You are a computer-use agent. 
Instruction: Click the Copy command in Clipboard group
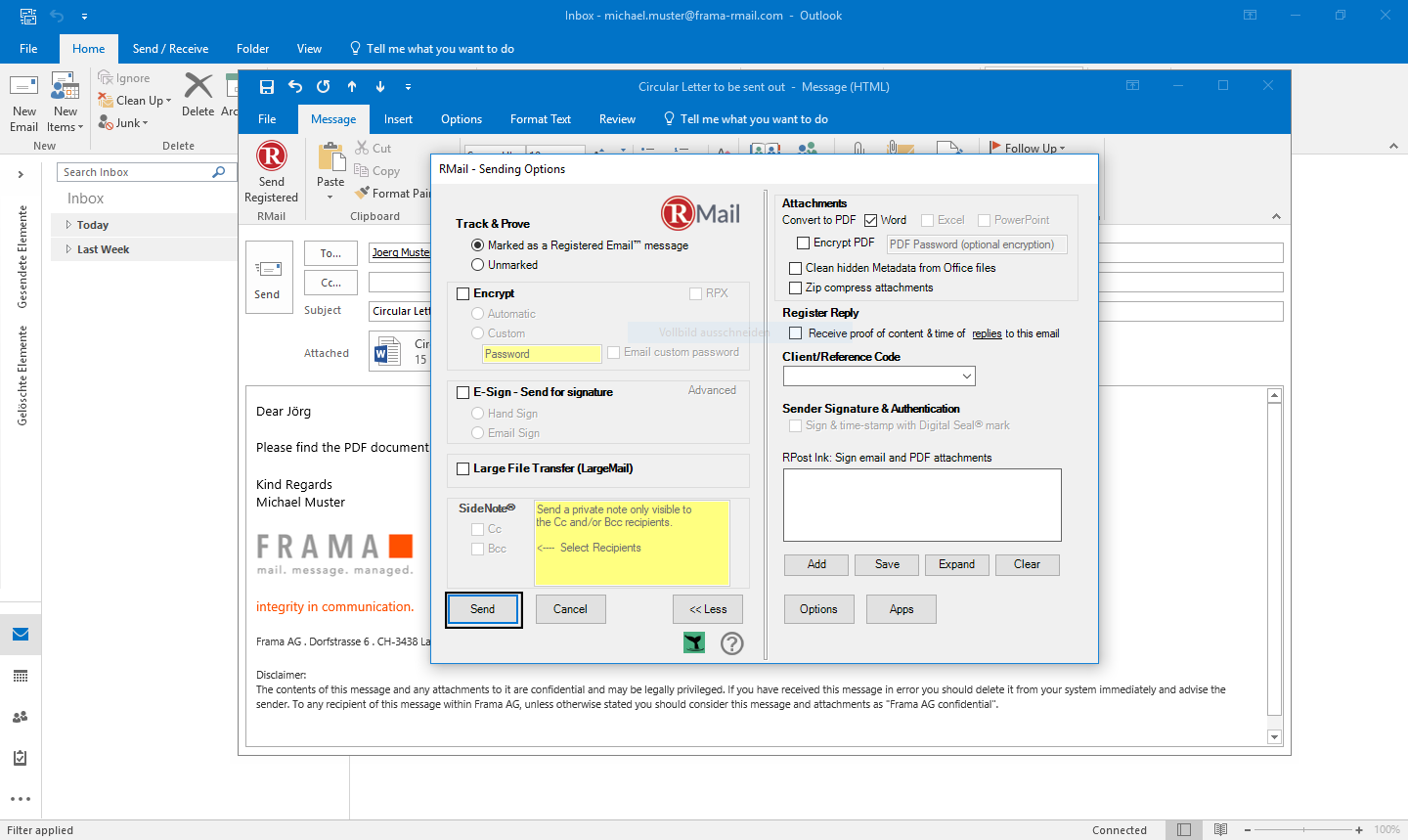[x=376, y=171]
